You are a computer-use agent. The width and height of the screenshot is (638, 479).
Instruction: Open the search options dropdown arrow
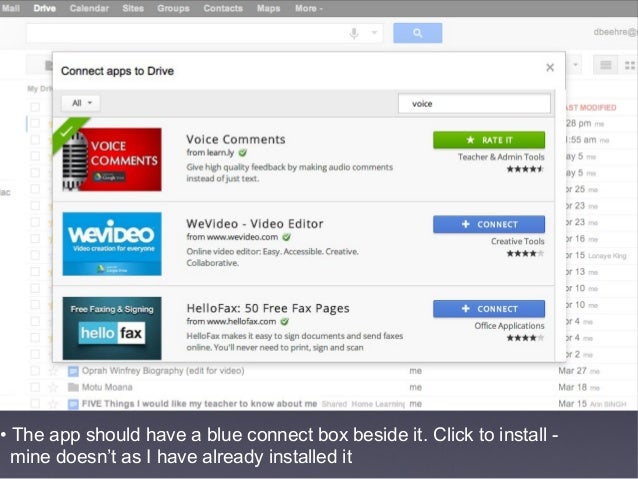(x=374, y=33)
